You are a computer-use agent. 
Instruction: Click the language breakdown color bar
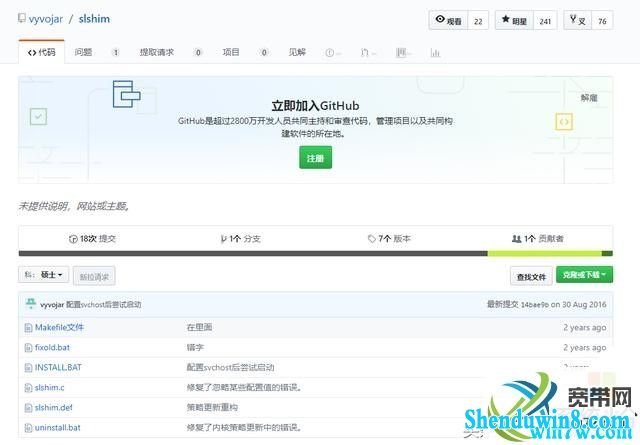click(316, 254)
